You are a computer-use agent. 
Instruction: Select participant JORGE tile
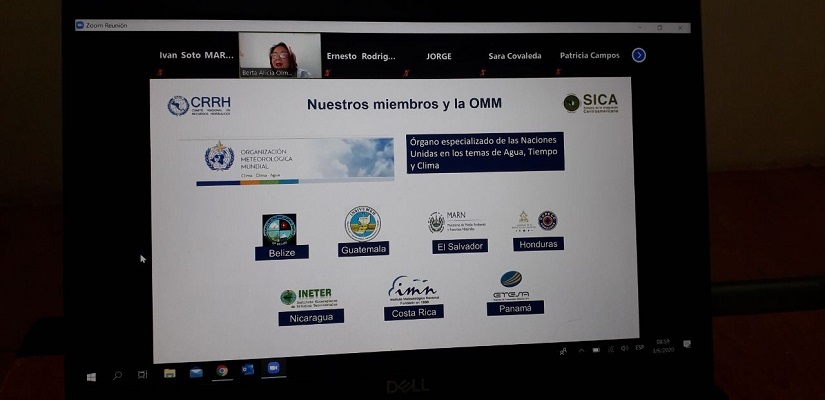coord(439,56)
